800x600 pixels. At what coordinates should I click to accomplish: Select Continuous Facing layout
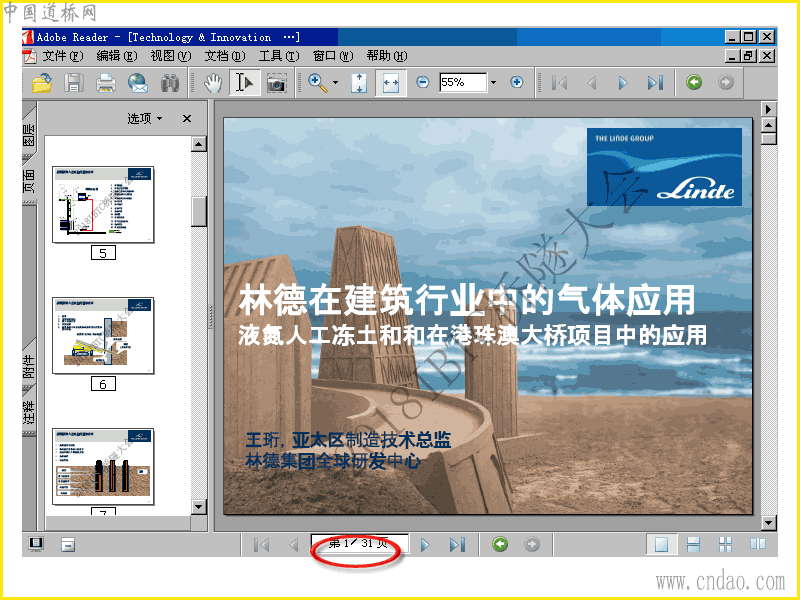[x=726, y=544]
